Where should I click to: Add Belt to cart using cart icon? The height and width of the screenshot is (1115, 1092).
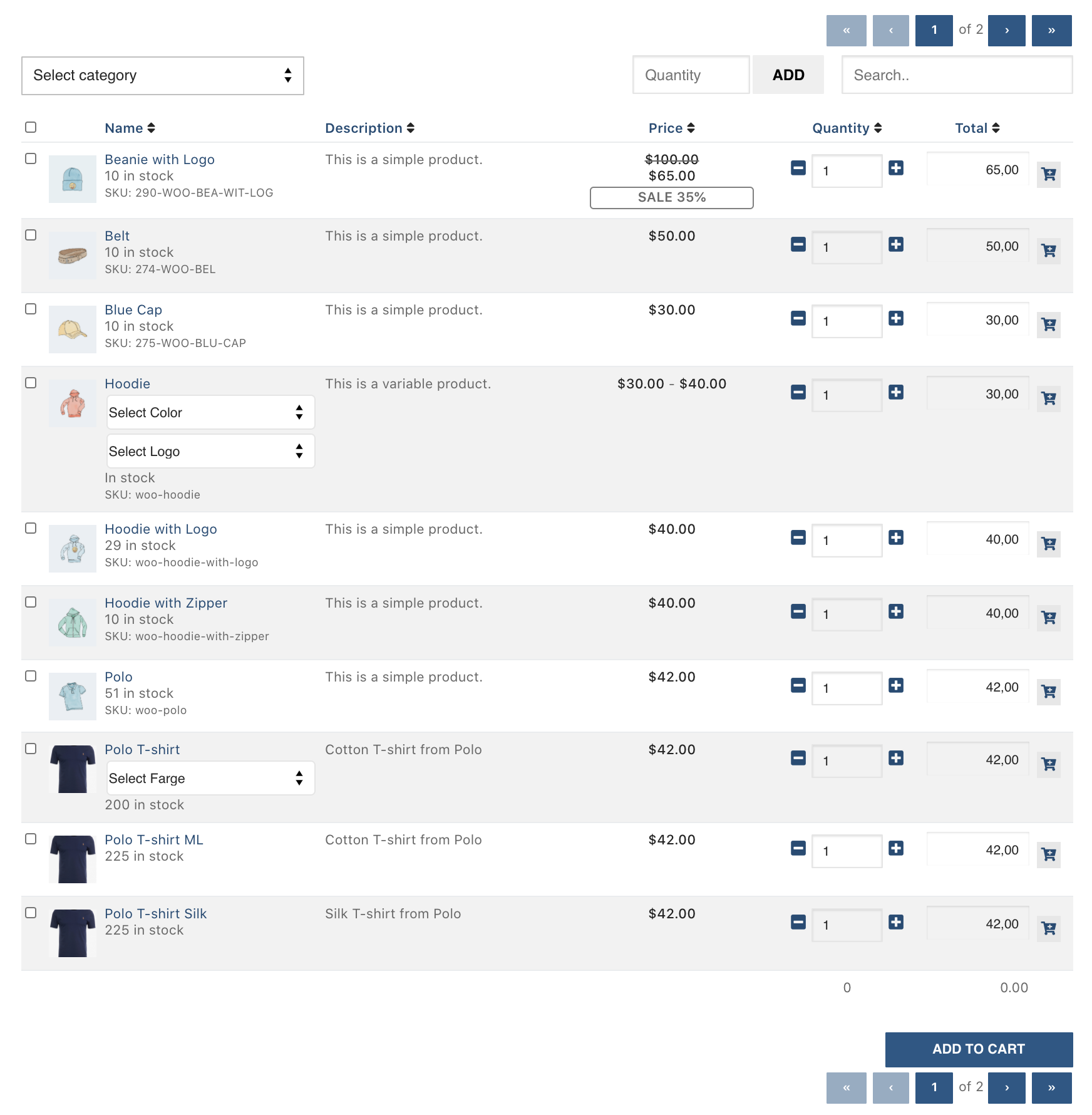point(1048,251)
